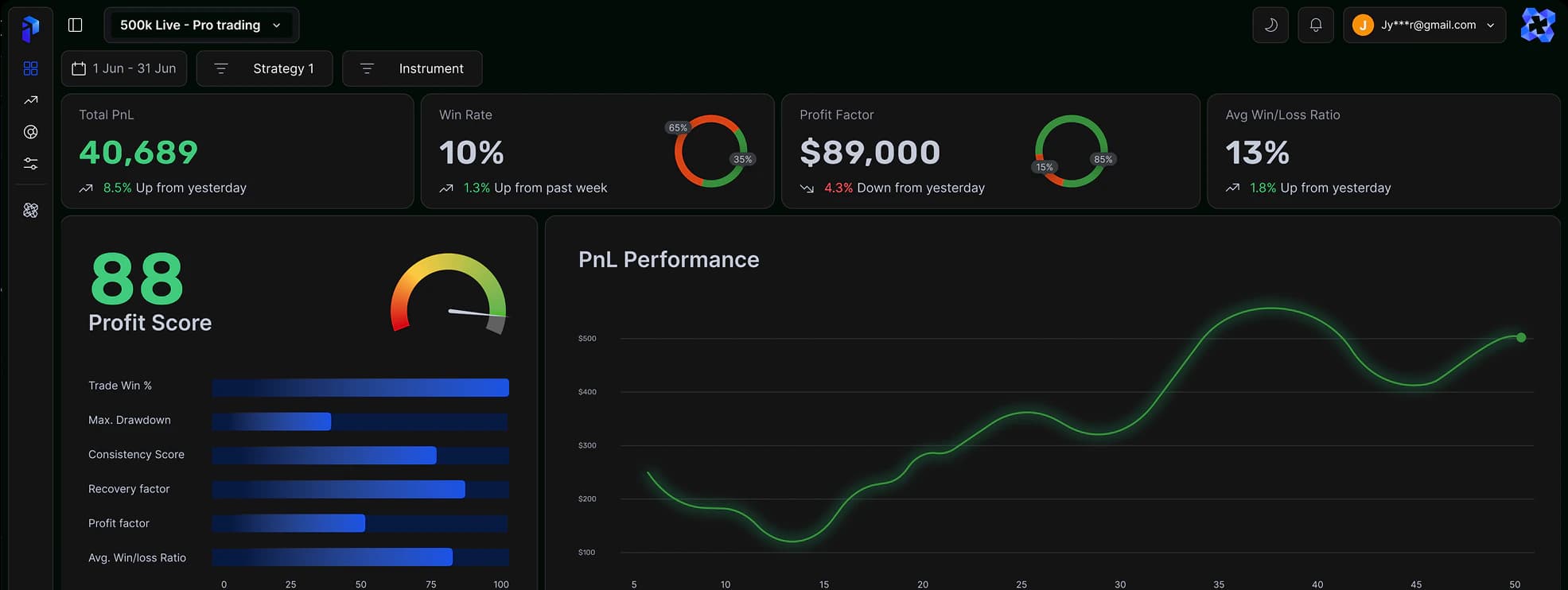Click the Max. Drawdown progress bar
Image resolution: width=1568 pixels, height=590 pixels.
360,421
